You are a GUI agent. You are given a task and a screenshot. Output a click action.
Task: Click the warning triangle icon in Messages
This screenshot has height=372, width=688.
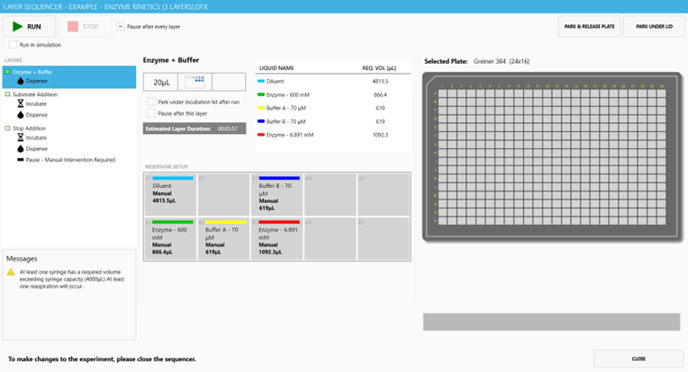(11, 272)
